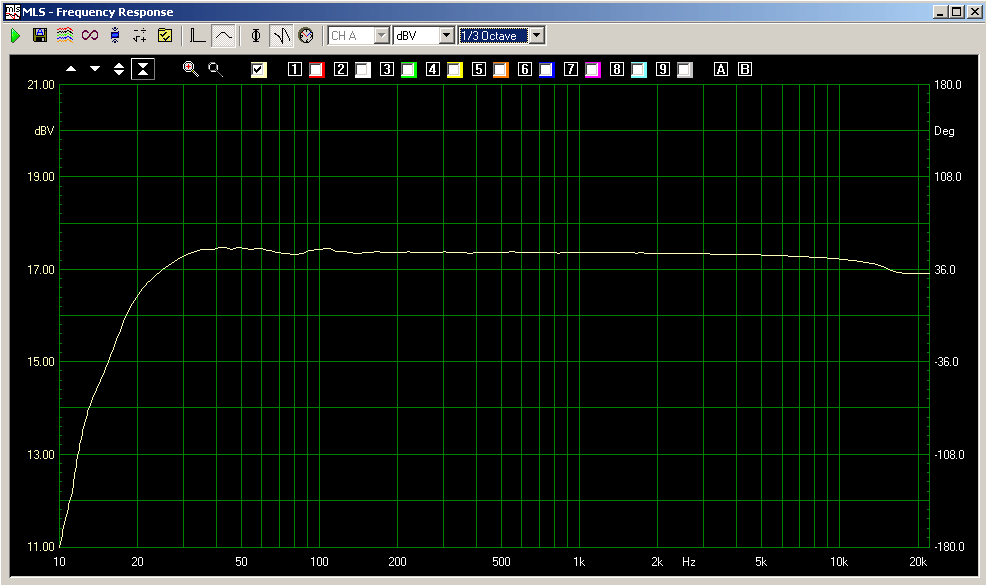Start measurement with green play button
Image resolution: width=986 pixels, height=585 pixels.
(x=16, y=36)
